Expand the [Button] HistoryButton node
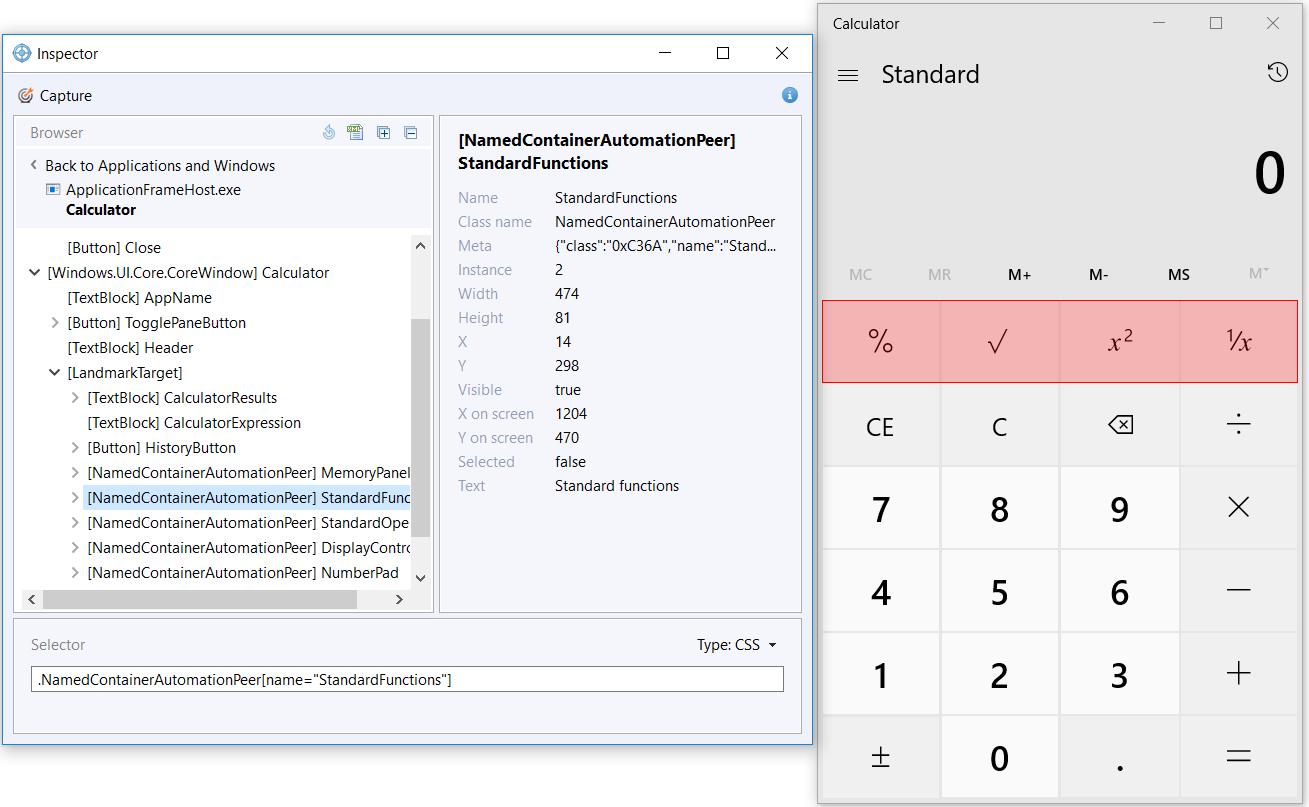The width and height of the screenshot is (1309, 807). tap(75, 448)
